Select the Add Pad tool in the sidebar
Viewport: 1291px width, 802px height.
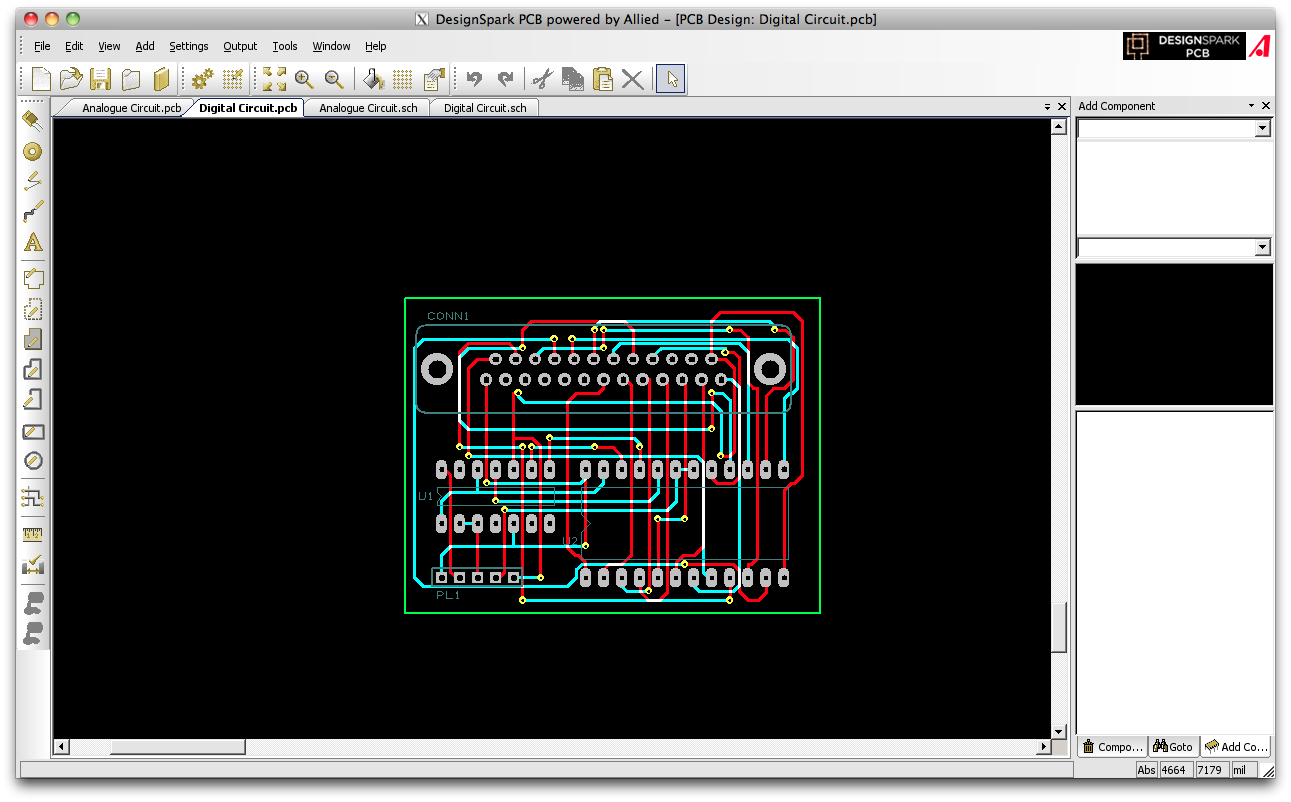coord(32,151)
